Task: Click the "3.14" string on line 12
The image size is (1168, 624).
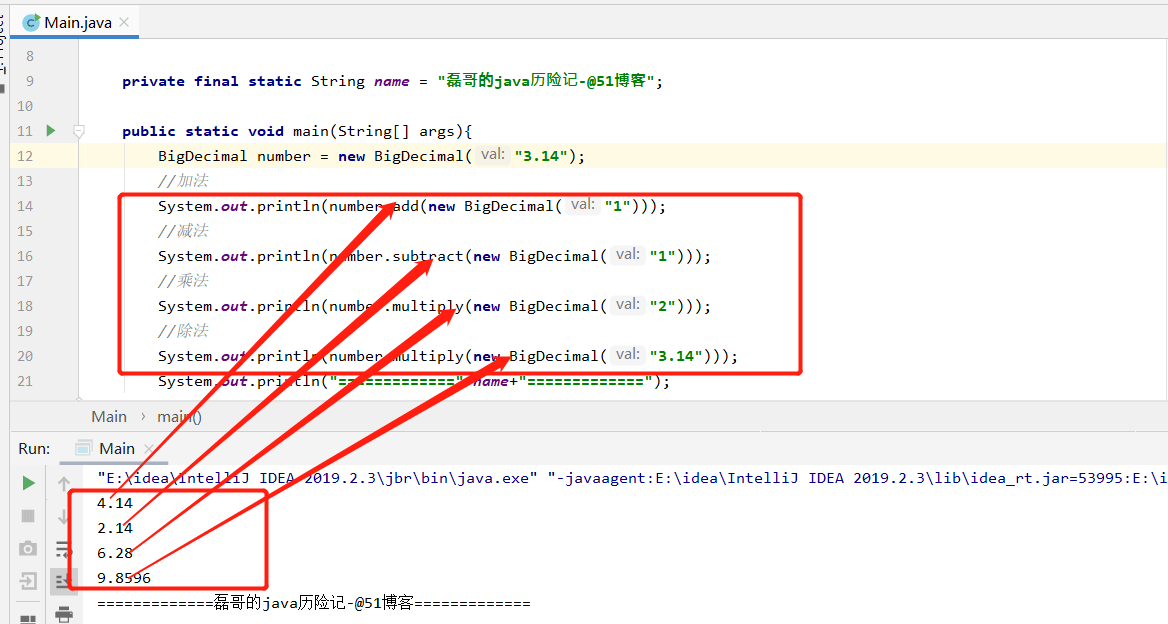Action: 541,156
